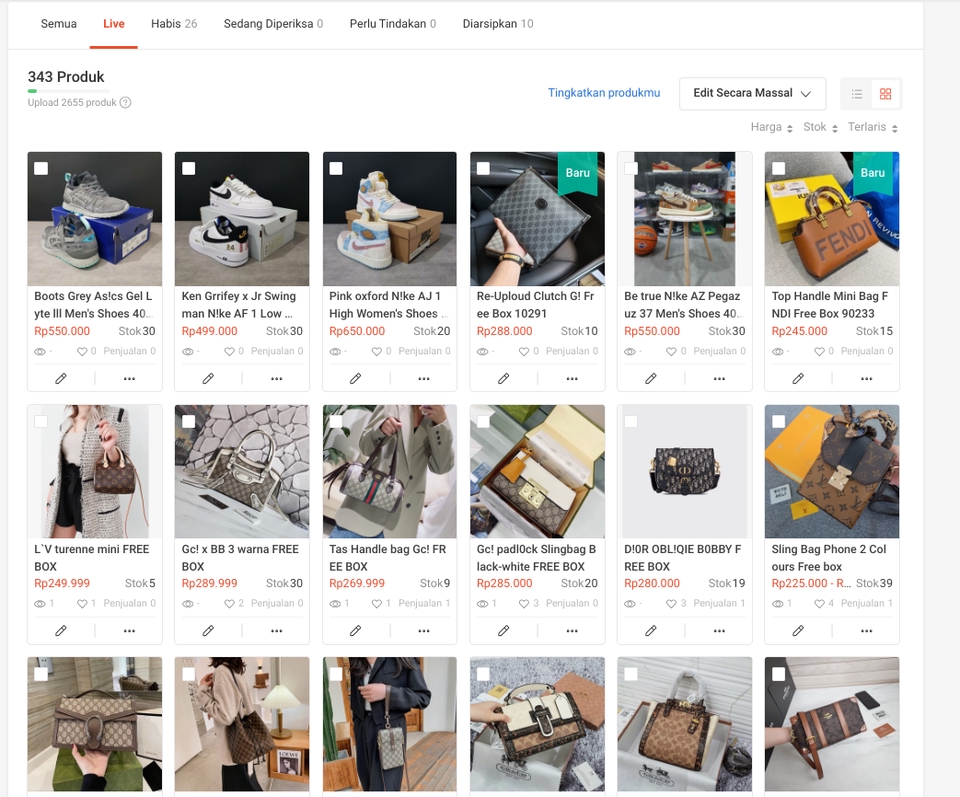Check the Tas Handle bag Gc! product box
The width and height of the screenshot is (960, 797).
coord(336,421)
